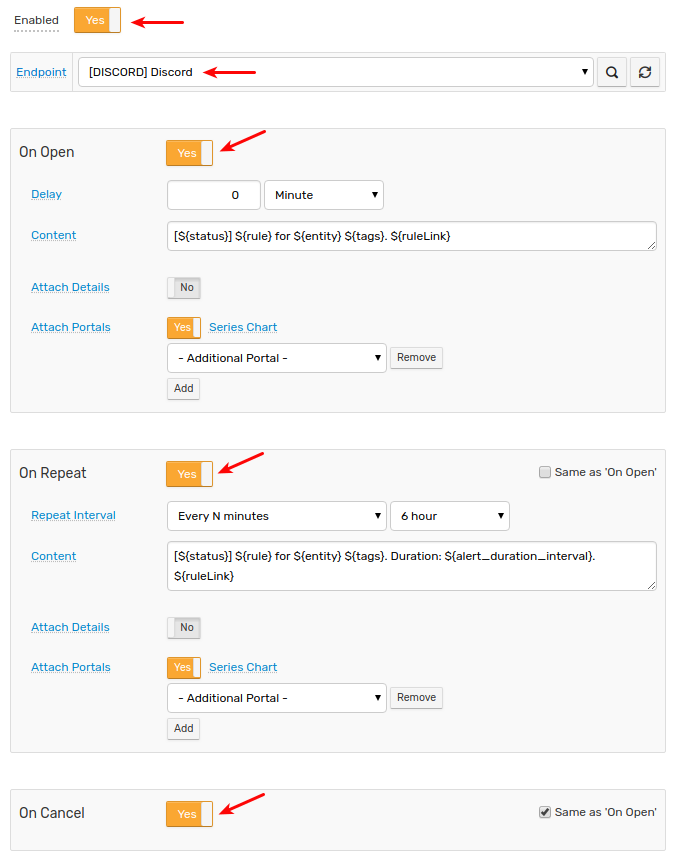Toggle Attach Details in On Open section

click(x=184, y=288)
